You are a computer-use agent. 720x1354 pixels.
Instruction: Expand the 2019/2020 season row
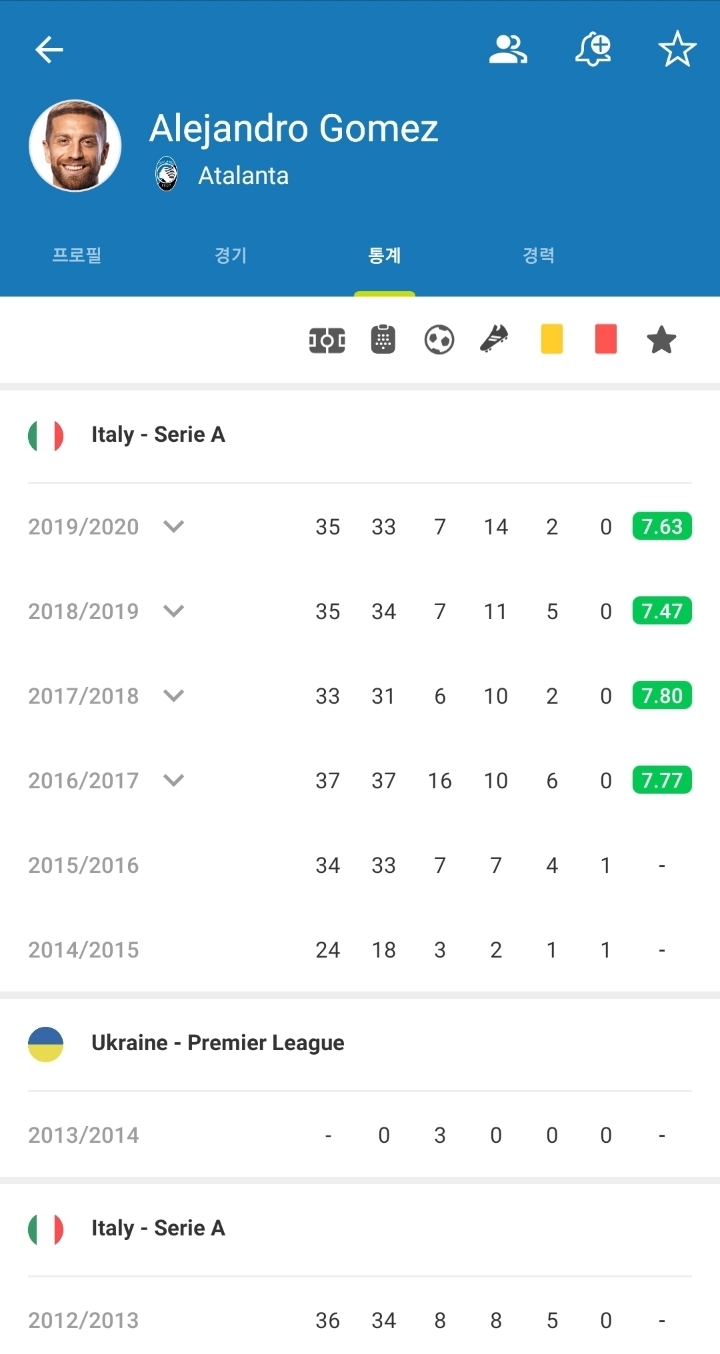(x=174, y=527)
